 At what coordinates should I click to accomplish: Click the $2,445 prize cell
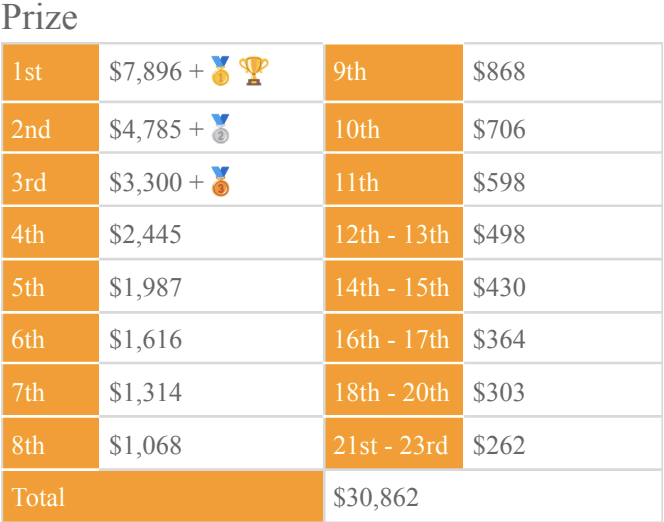[146, 235]
